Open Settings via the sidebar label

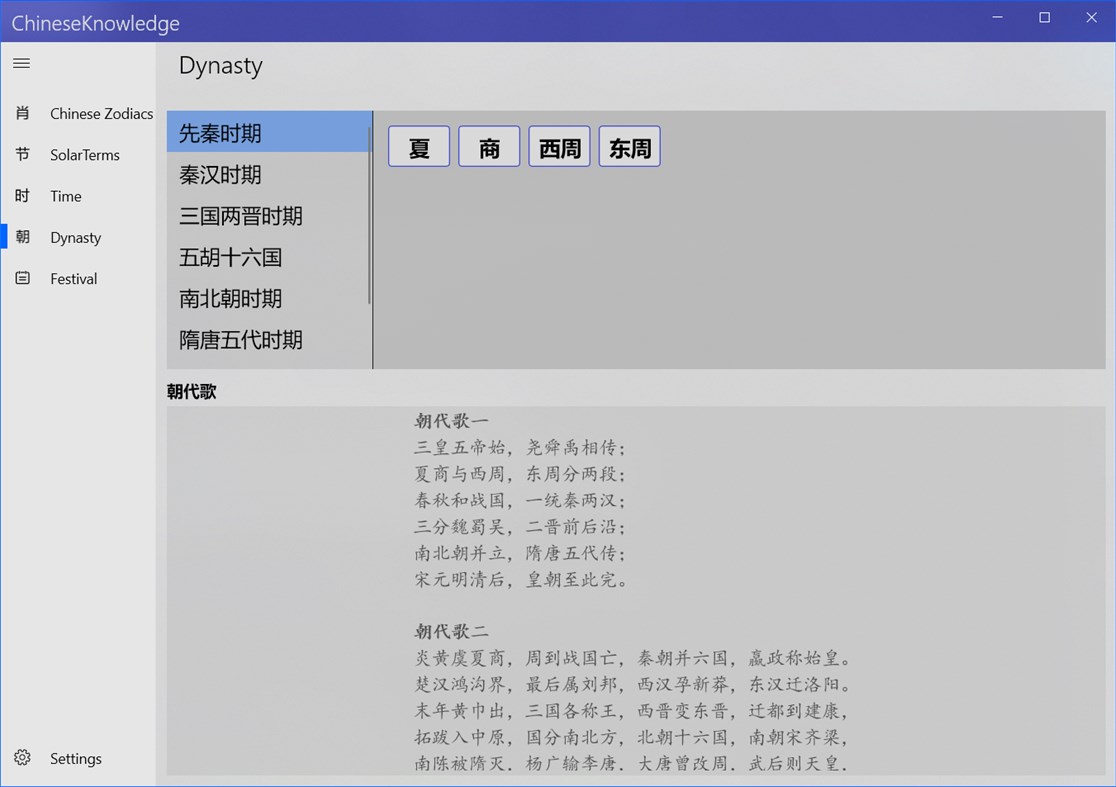point(76,758)
